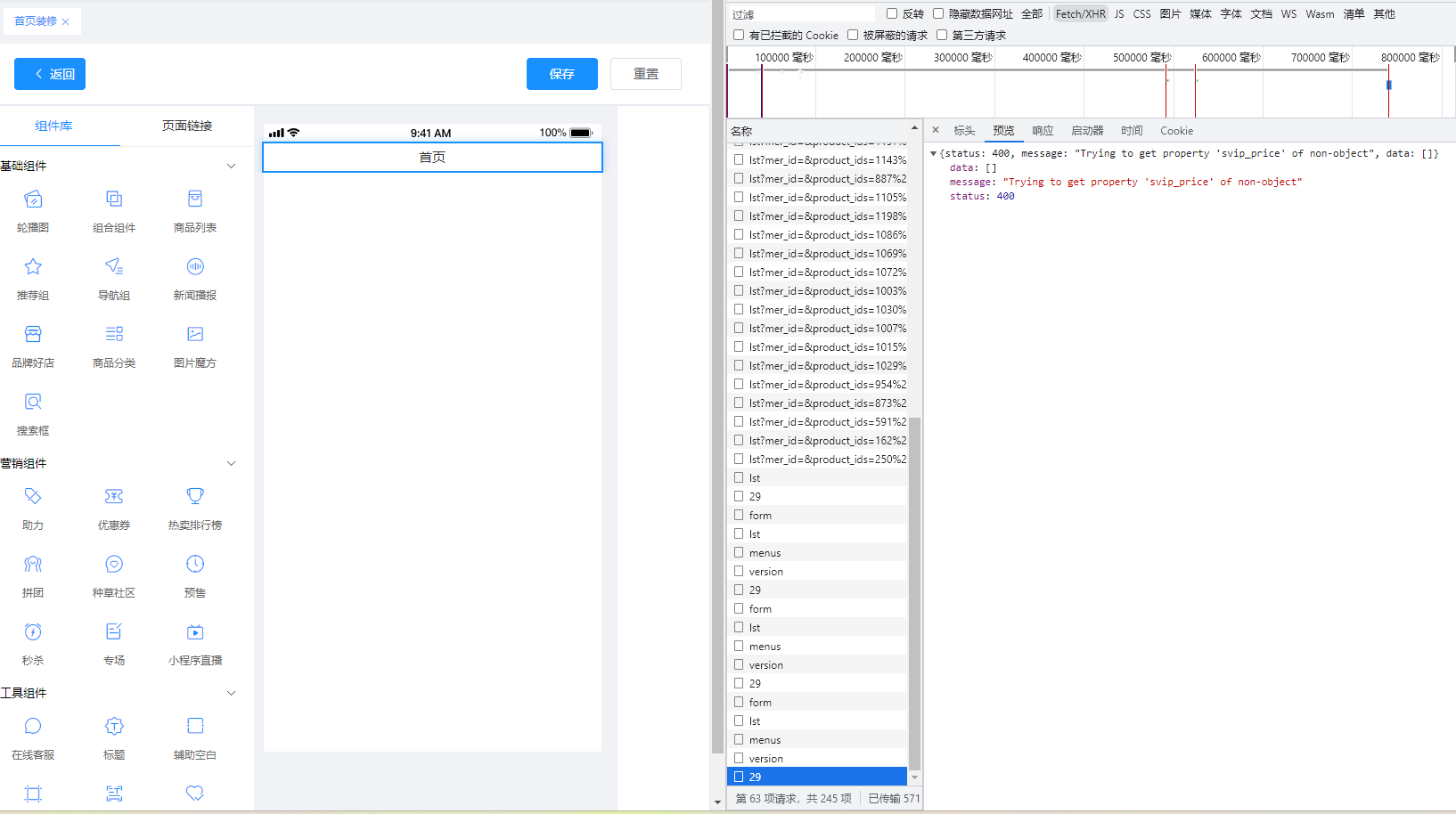Check the box beside selected request 29
This screenshot has height=814, width=1456.
coord(739,777)
